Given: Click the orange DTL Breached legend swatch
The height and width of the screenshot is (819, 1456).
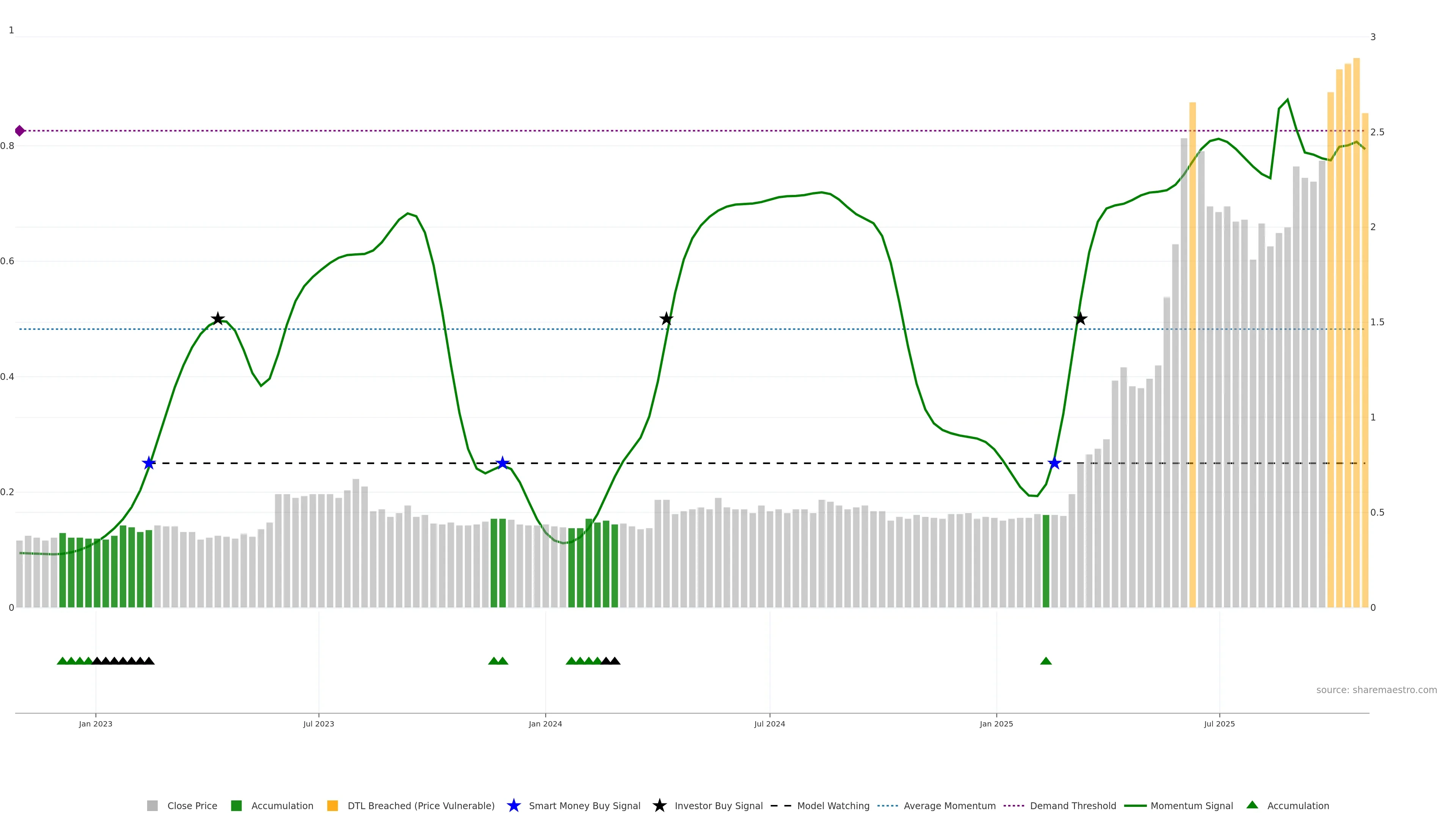Looking at the screenshot, I should 333,805.
